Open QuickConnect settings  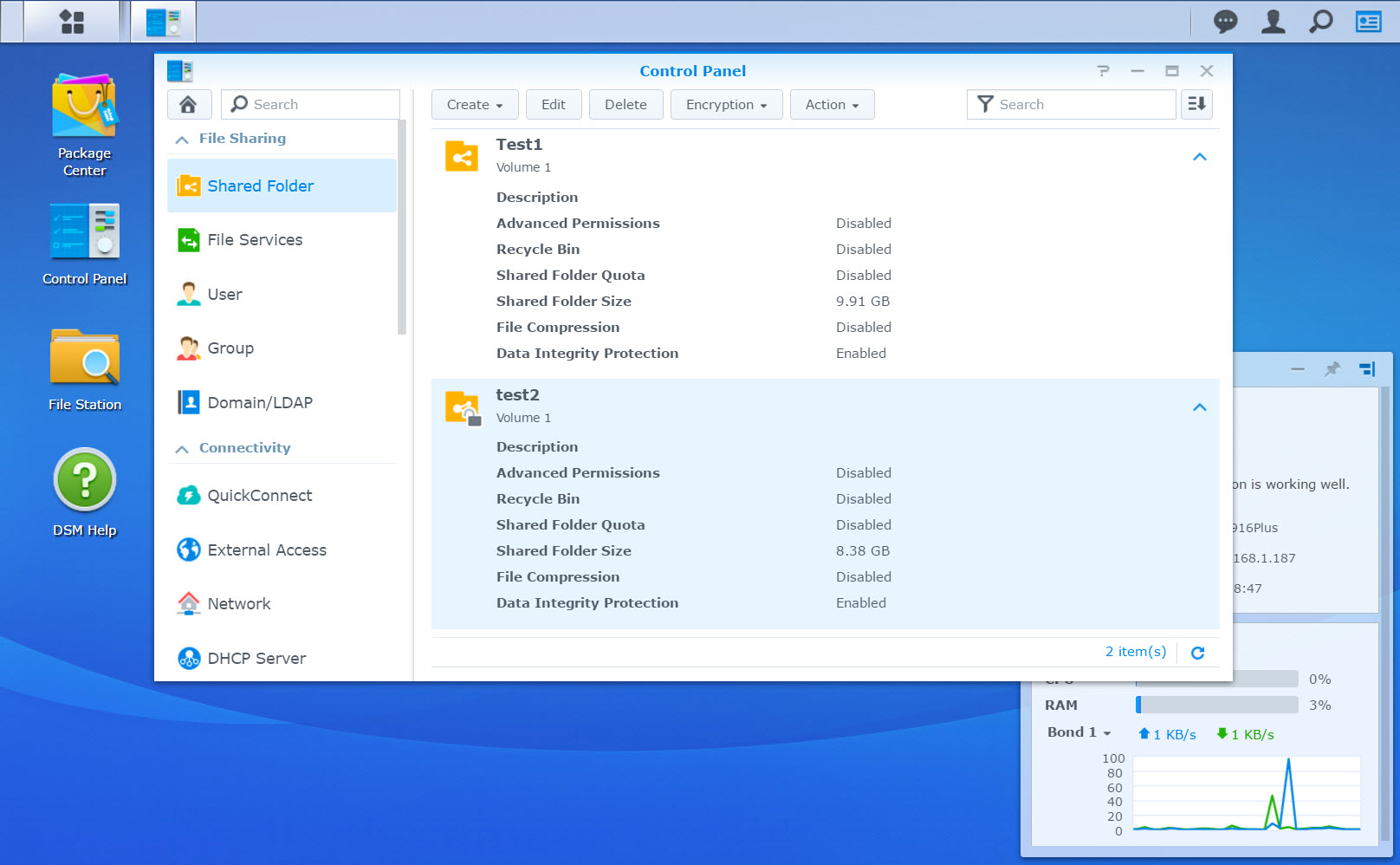tap(282, 496)
